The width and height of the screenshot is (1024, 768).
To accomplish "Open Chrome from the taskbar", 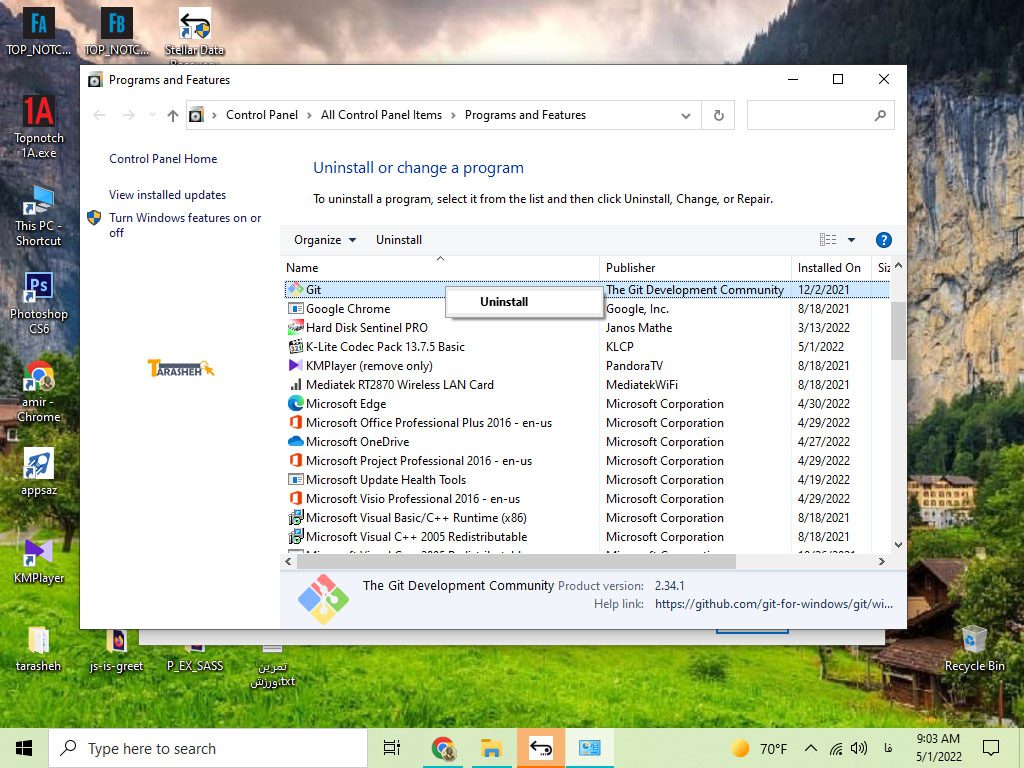I will [443, 748].
